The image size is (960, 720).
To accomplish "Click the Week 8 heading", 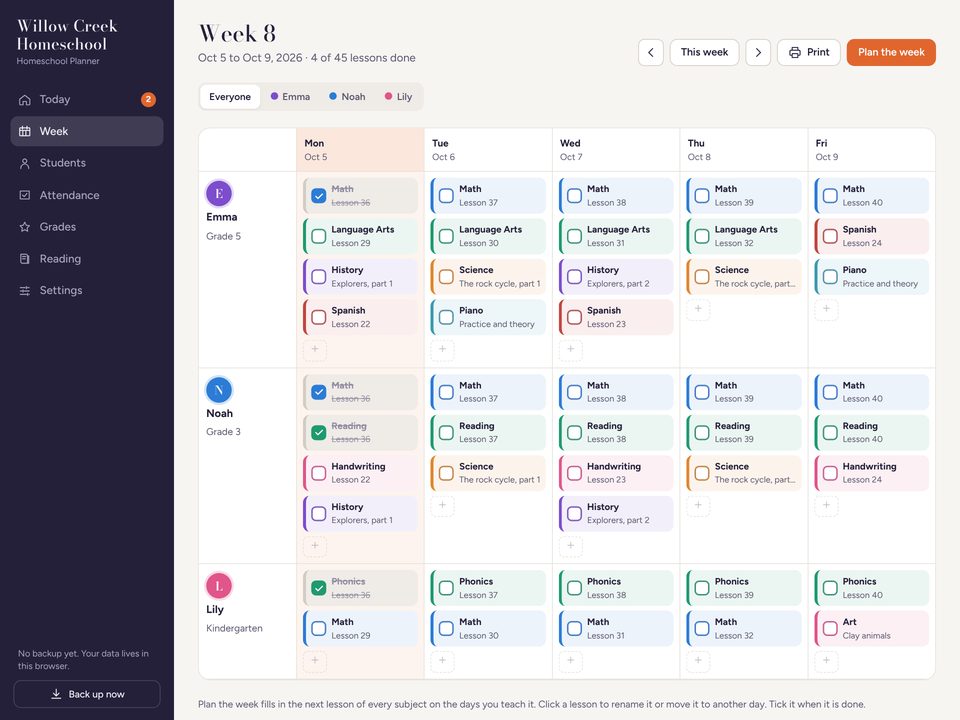I will pos(237,33).
